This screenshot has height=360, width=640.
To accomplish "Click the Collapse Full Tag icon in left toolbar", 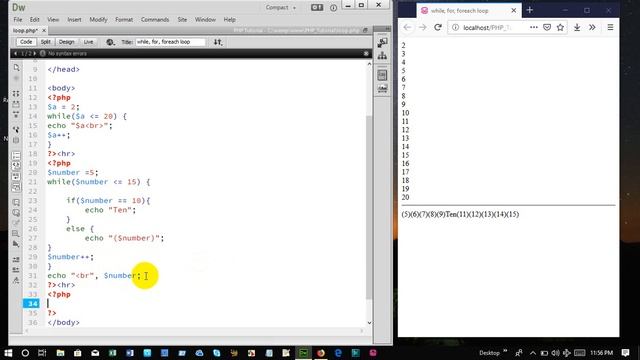I will (16, 93).
